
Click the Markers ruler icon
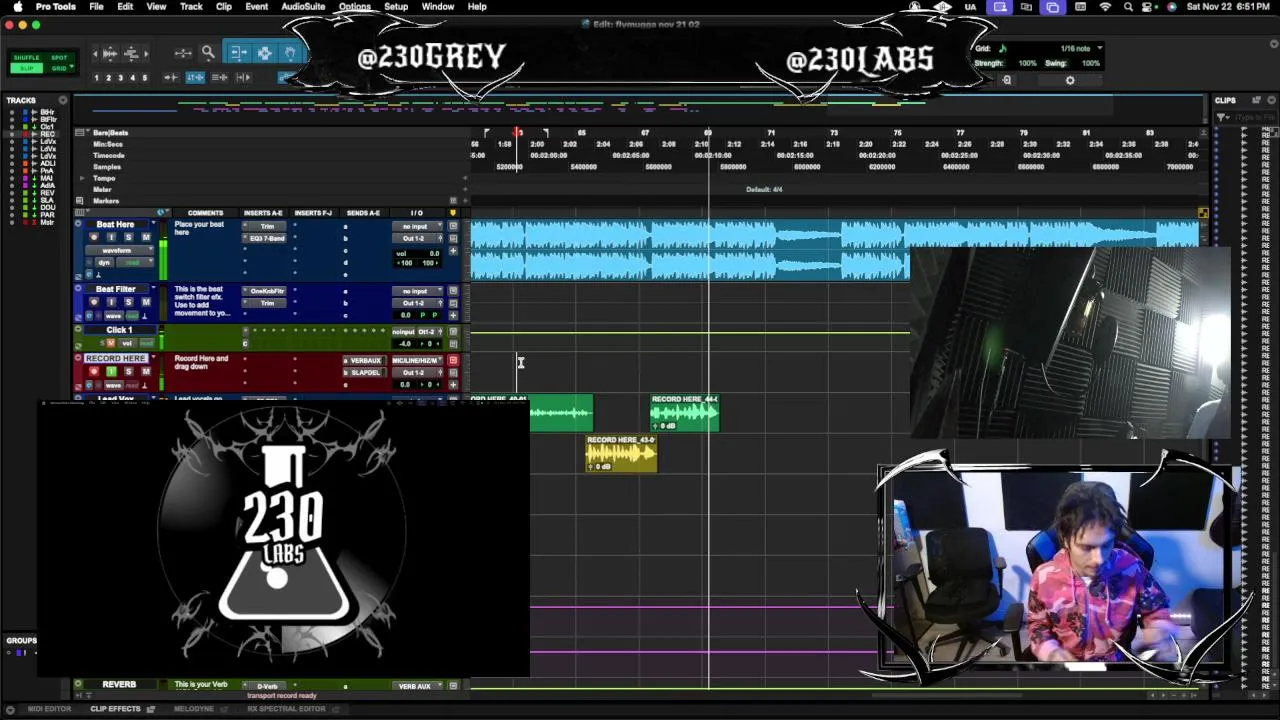[79, 201]
